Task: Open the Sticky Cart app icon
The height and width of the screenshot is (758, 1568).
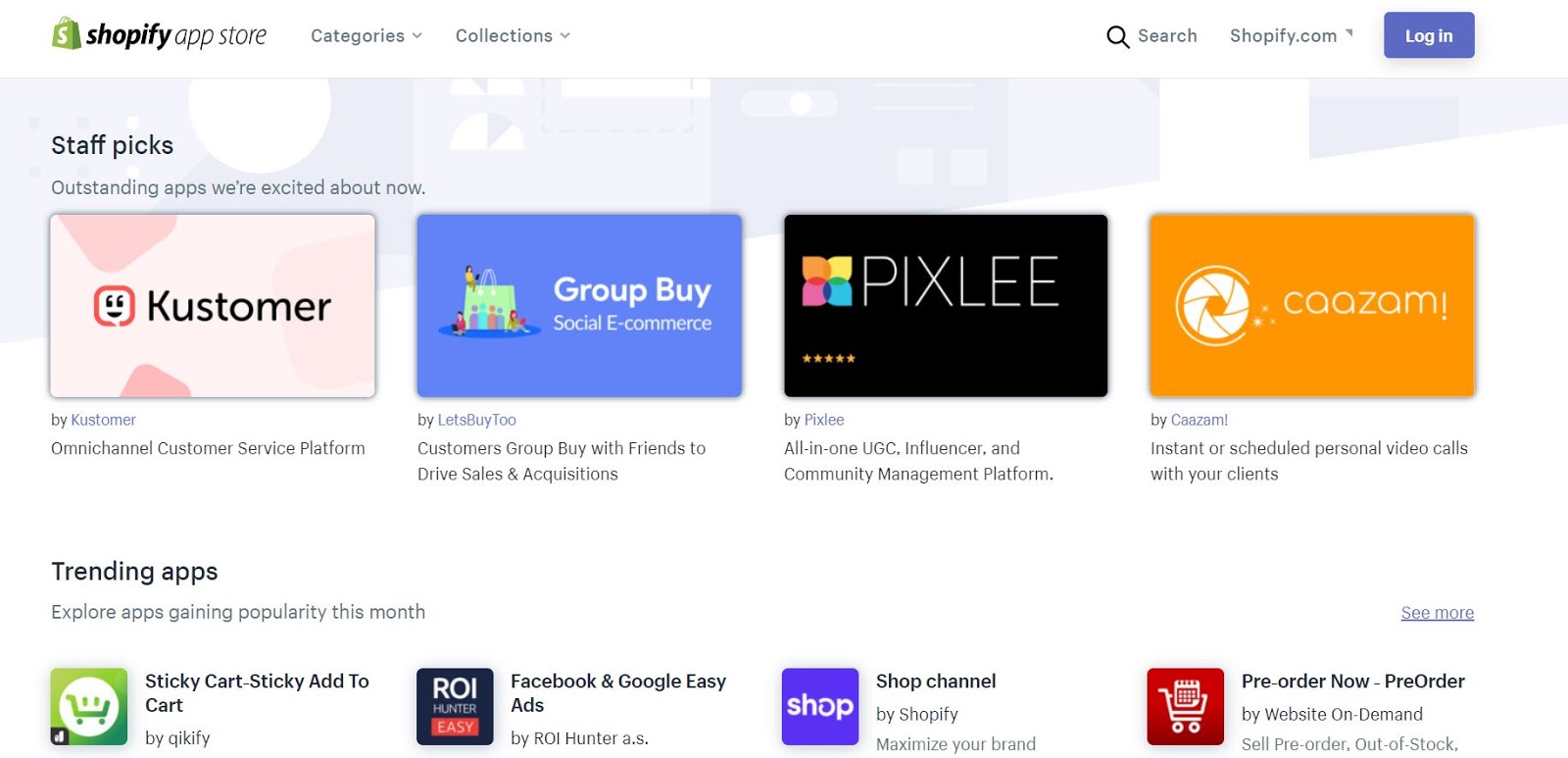Action: 89,706
